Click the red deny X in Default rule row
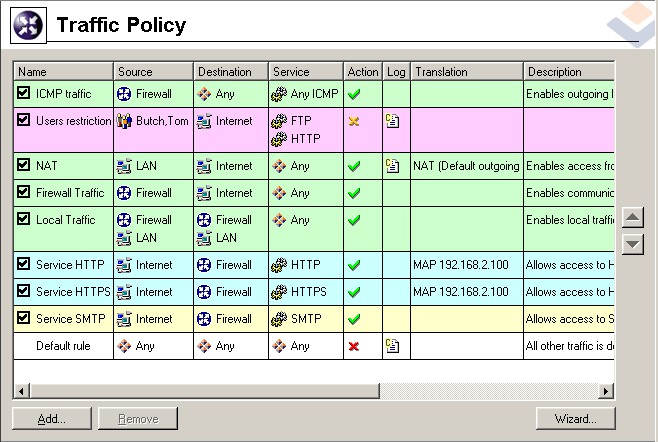Screen dimensions: 658x442 point(354,346)
